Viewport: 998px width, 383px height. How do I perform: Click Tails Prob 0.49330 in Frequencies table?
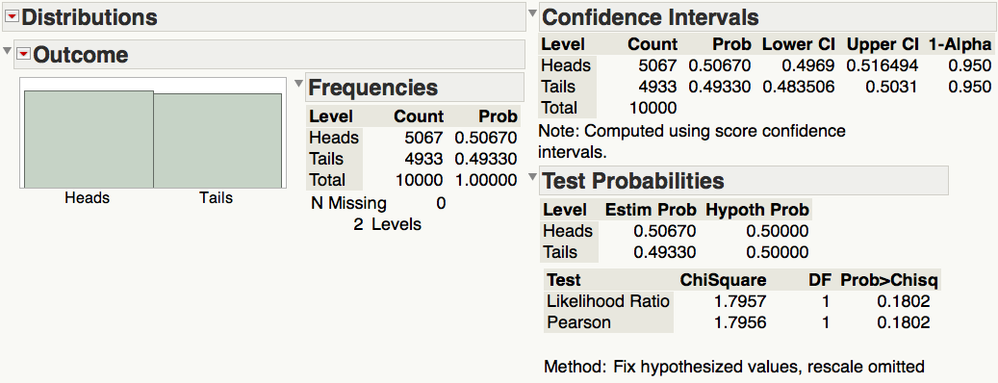tap(486, 158)
